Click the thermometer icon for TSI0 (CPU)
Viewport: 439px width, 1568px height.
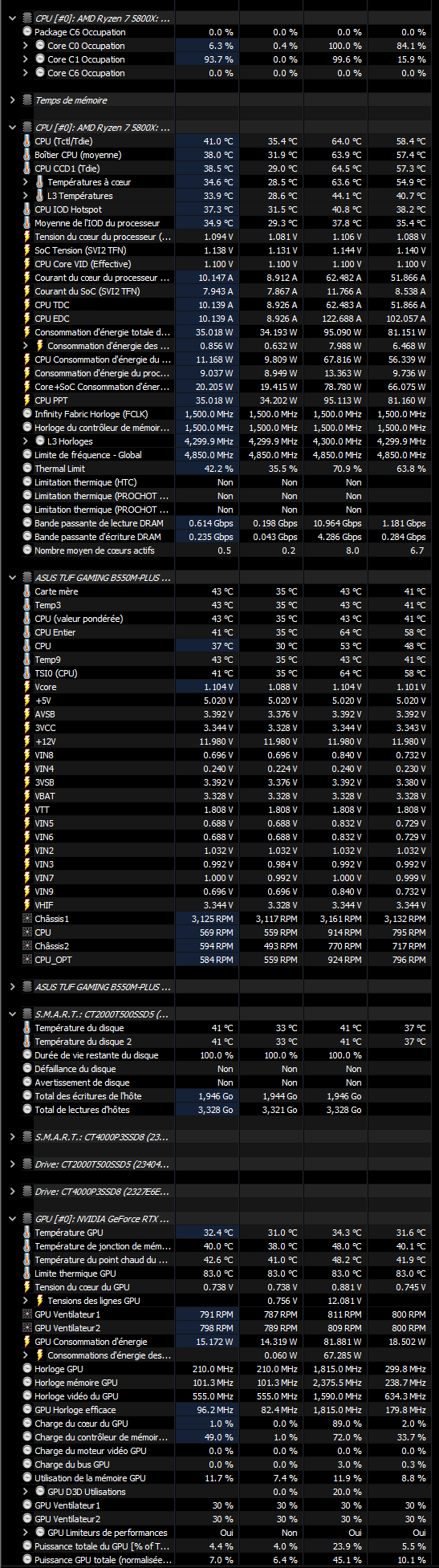click(27, 673)
